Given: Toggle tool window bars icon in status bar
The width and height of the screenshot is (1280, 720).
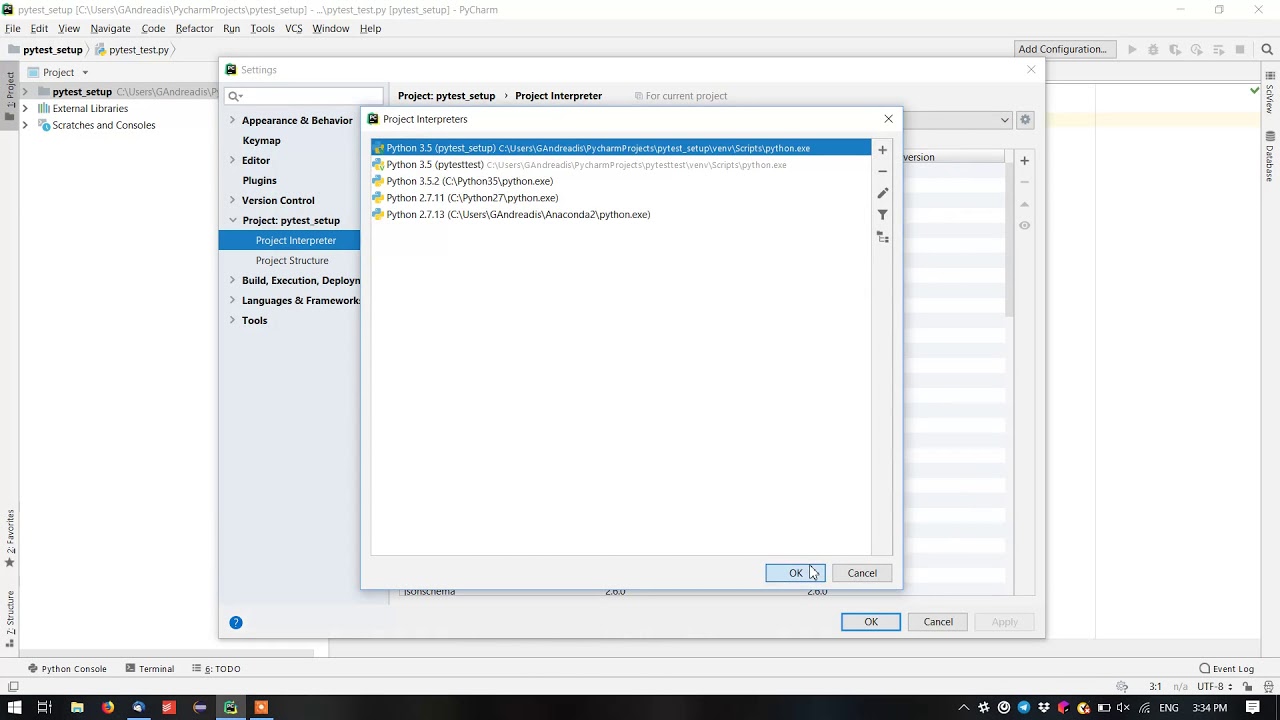Looking at the screenshot, I should 13,686.
